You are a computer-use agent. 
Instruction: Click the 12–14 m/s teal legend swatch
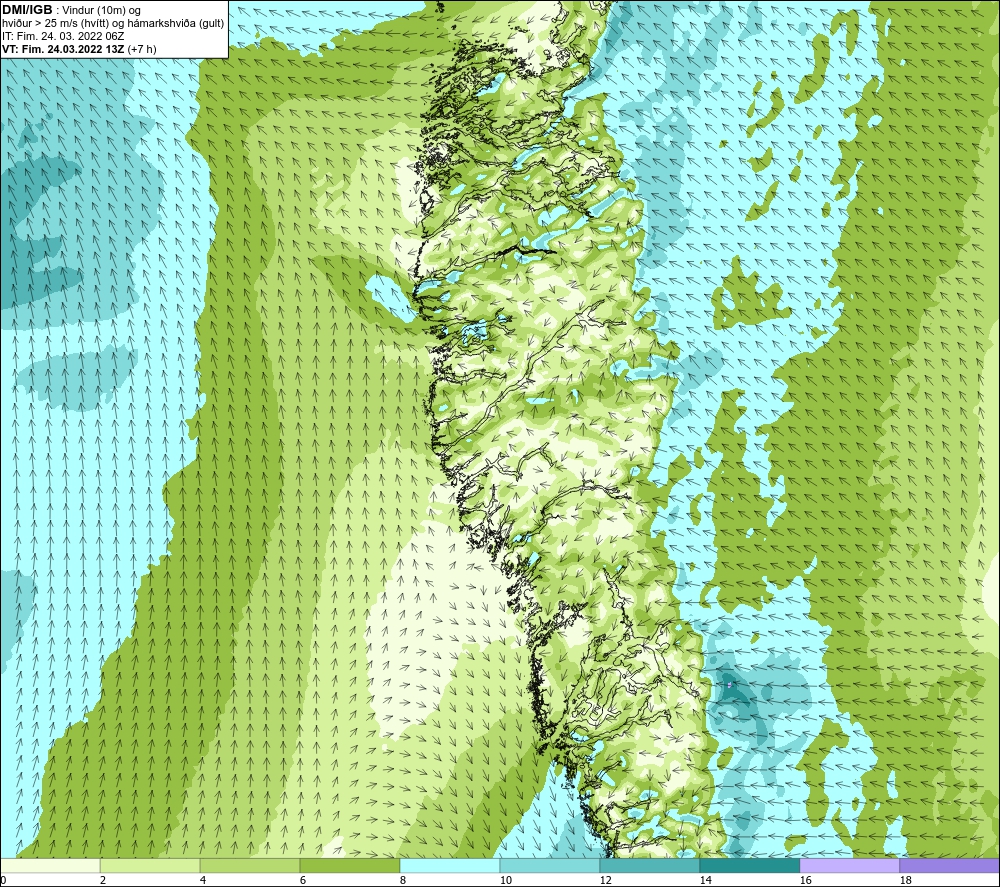tap(649, 865)
